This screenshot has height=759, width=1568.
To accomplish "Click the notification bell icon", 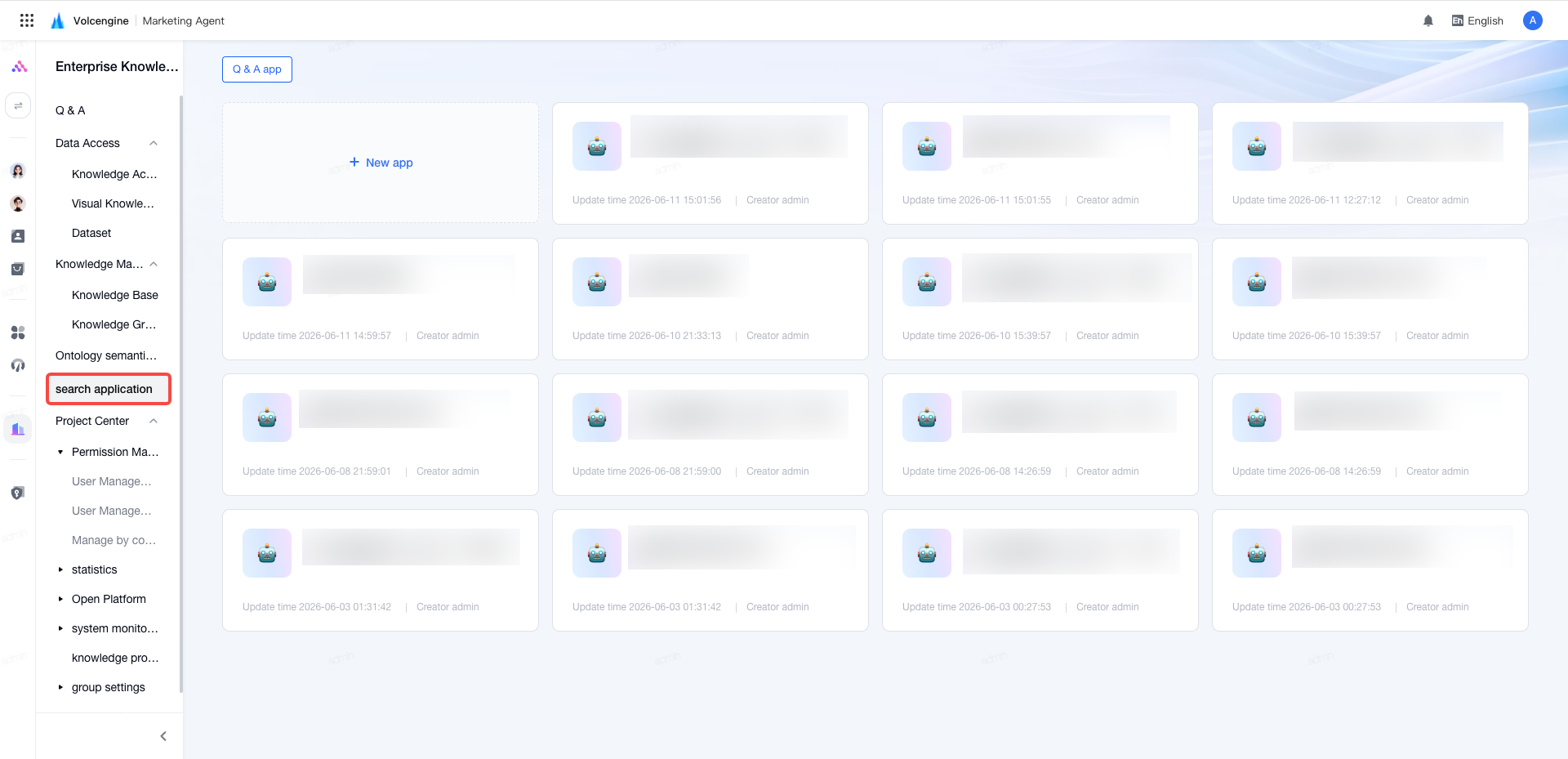I will [x=1428, y=21].
